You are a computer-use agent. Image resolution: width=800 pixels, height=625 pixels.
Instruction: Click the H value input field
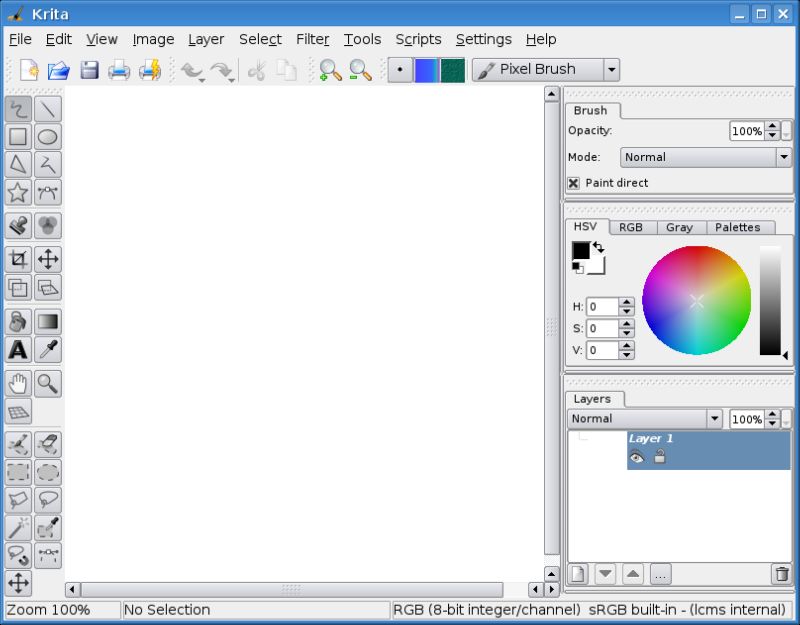click(x=602, y=307)
